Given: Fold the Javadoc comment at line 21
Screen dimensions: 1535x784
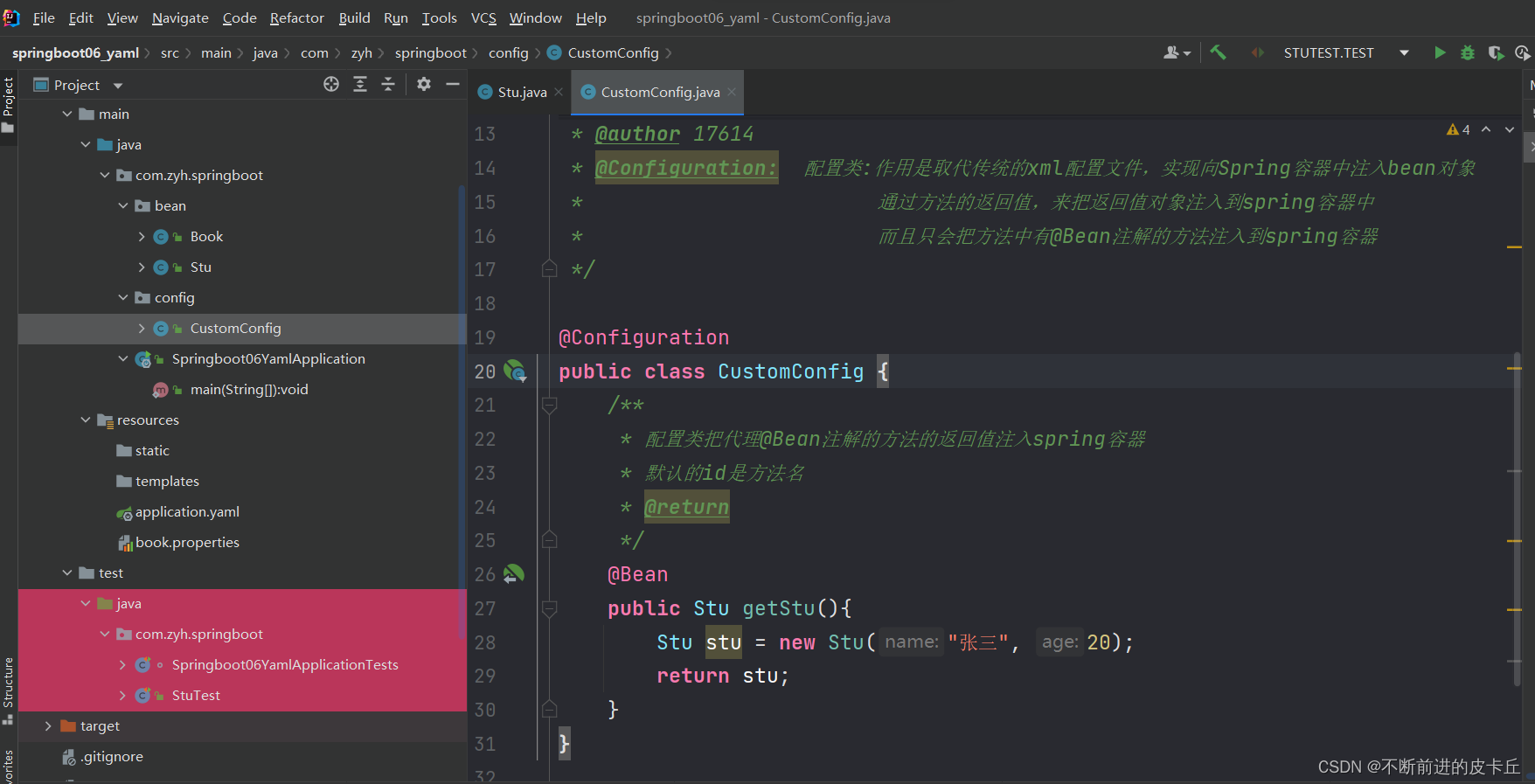Looking at the screenshot, I should [x=549, y=405].
